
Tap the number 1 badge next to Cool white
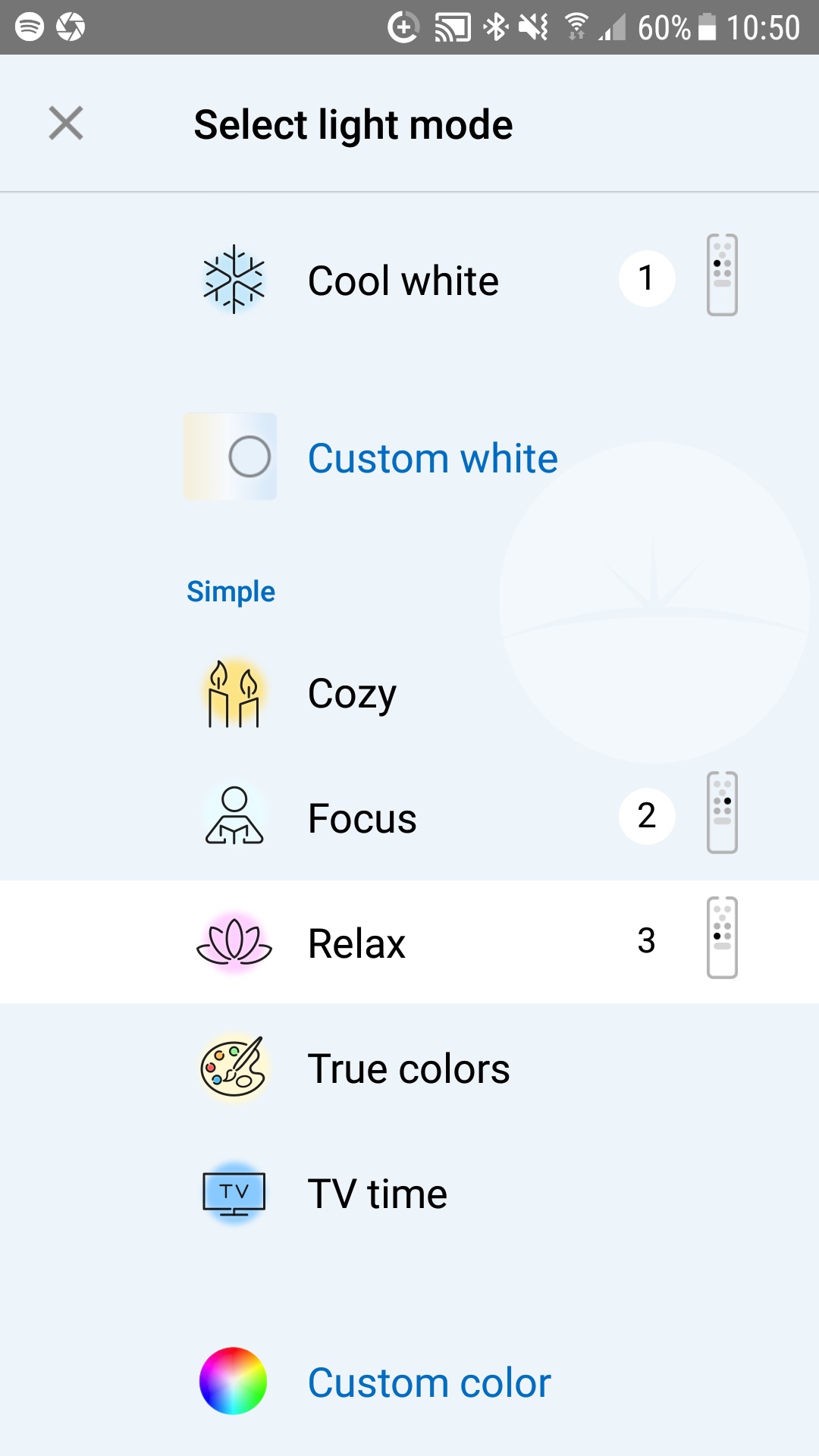[646, 278]
